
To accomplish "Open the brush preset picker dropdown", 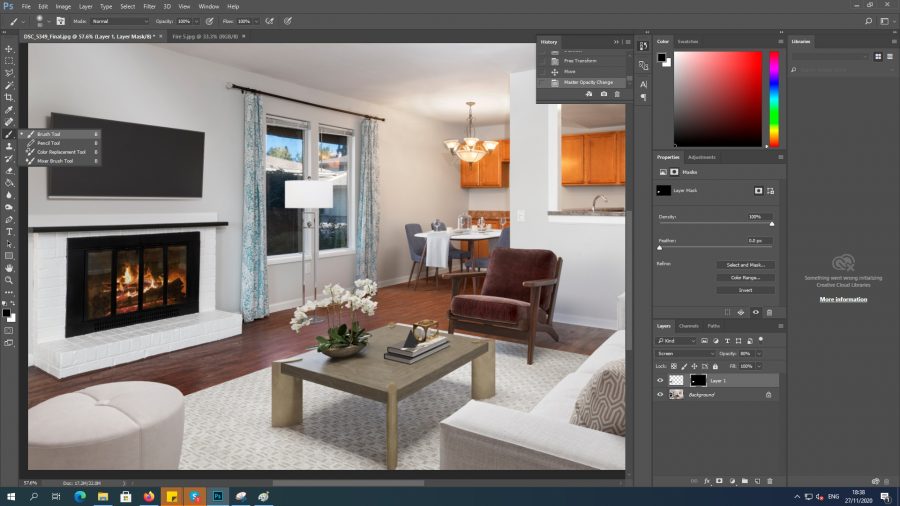I will point(49,21).
